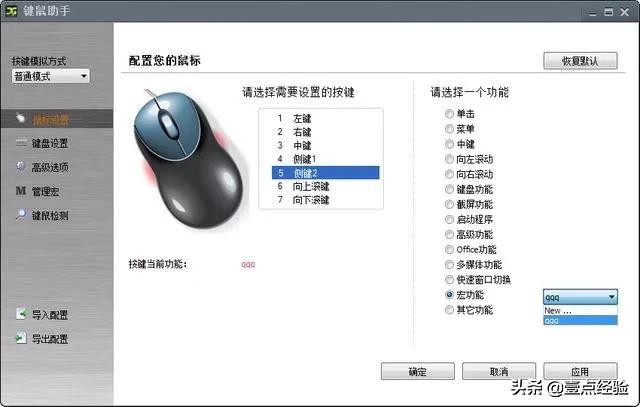Image resolution: width=640 pixels, height=407 pixels.
Task: Collapse the qqq macro dropdown arrow
Action: [611, 297]
